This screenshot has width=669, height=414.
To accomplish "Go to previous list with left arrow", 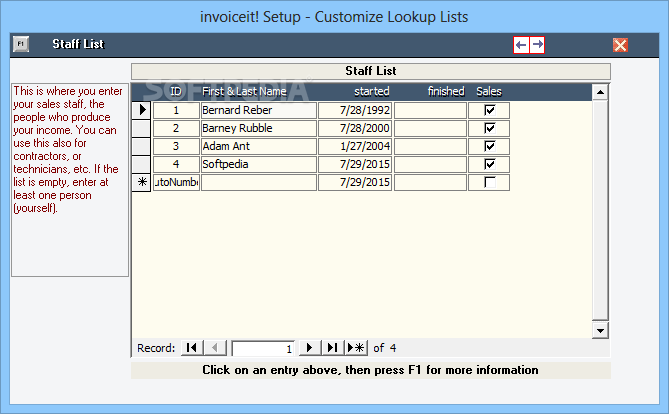I will click(521, 45).
